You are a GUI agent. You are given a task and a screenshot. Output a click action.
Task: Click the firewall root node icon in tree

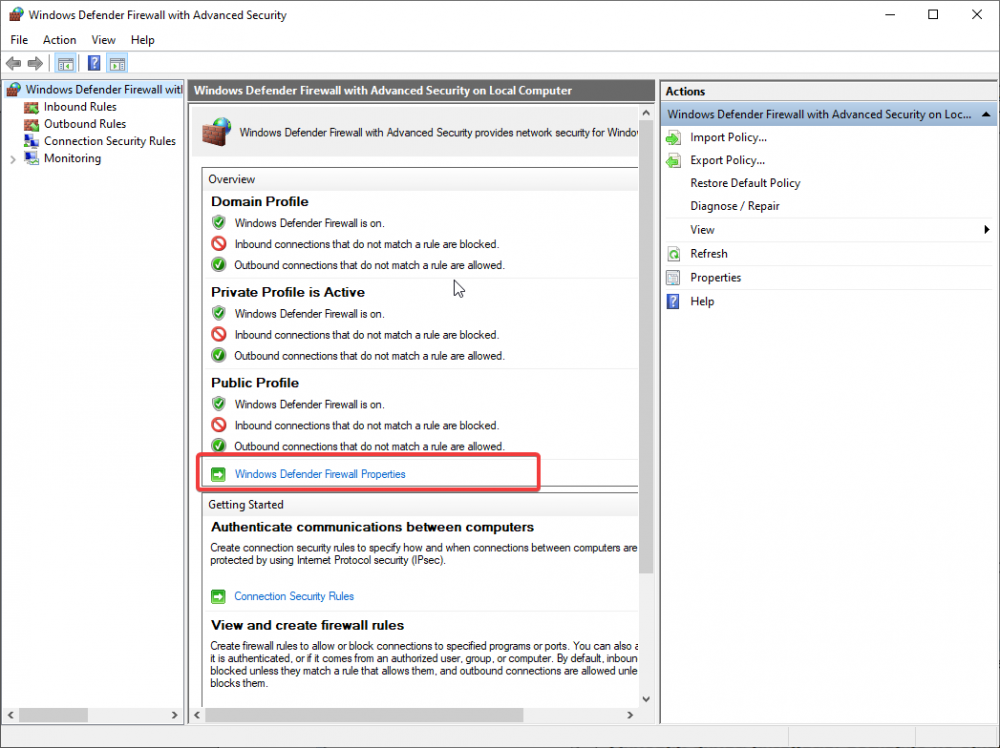pos(13,89)
